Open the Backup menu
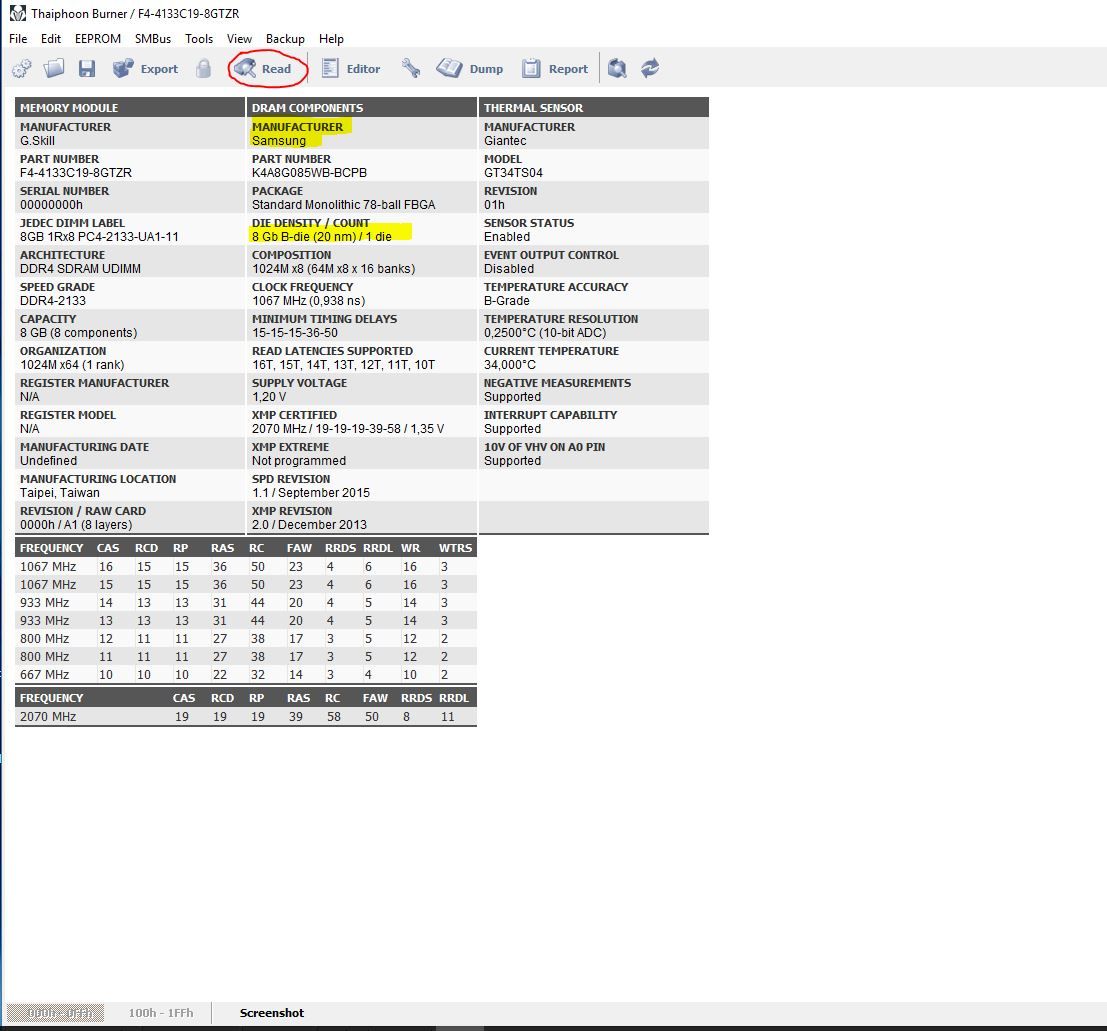The width and height of the screenshot is (1107, 1031). (x=285, y=39)
